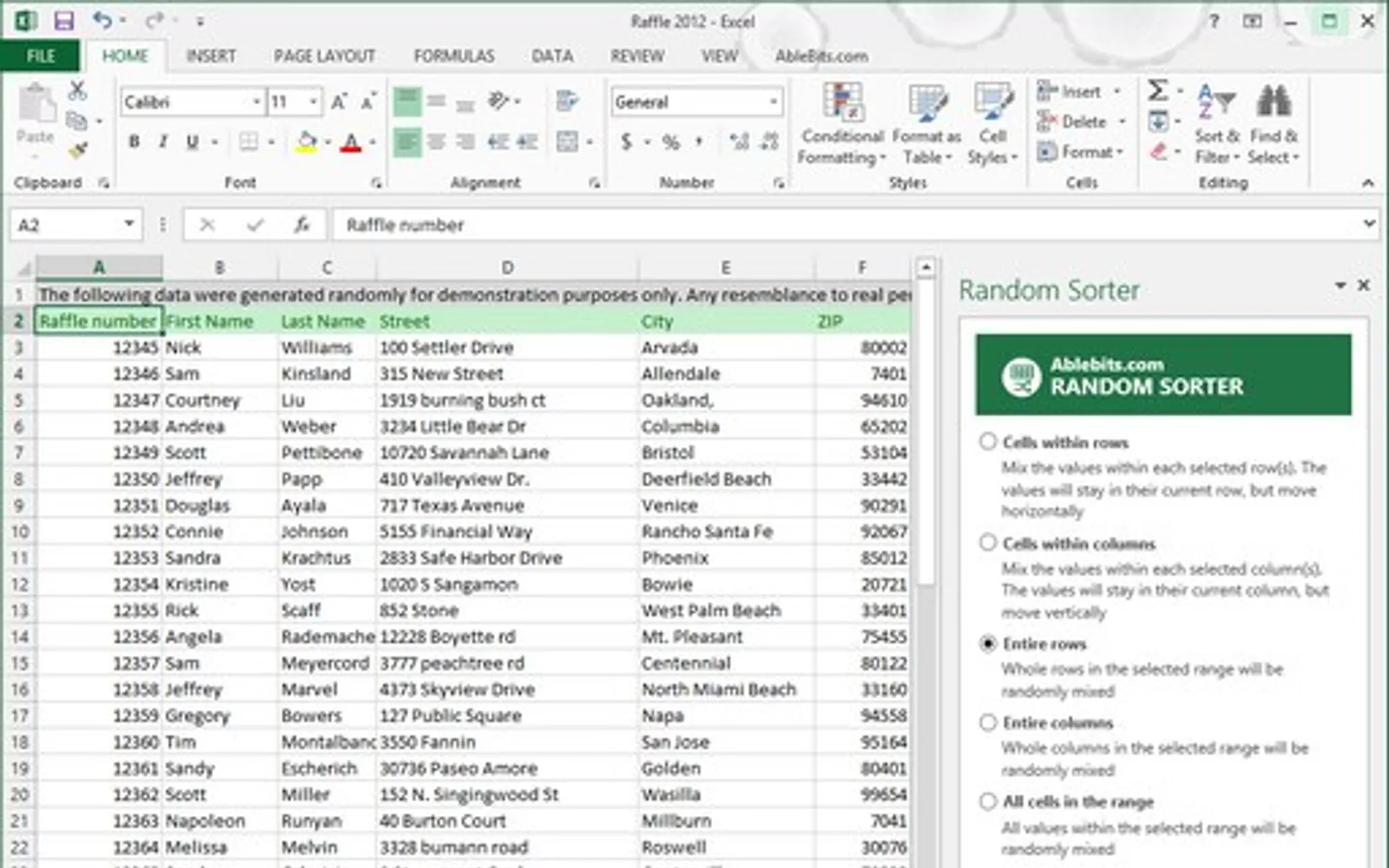Screen dimensions: 1389x868
Task: Select the column D header
Action: pos(507,267)
